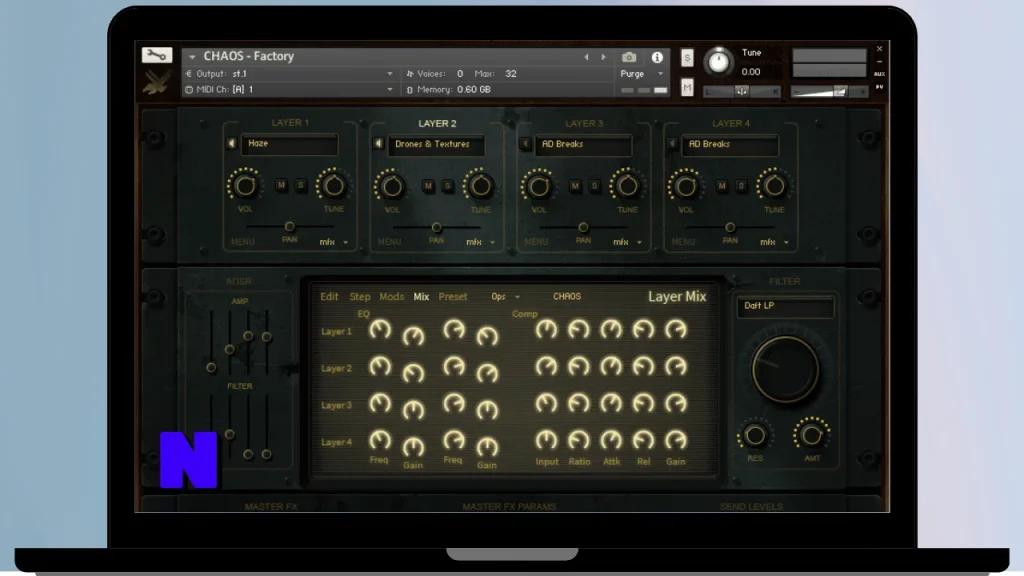This screenshot has width=1024, height=576.
Task: Click the large filter cutoff knob
Action: pyautogui.click(x=785, y=369)
